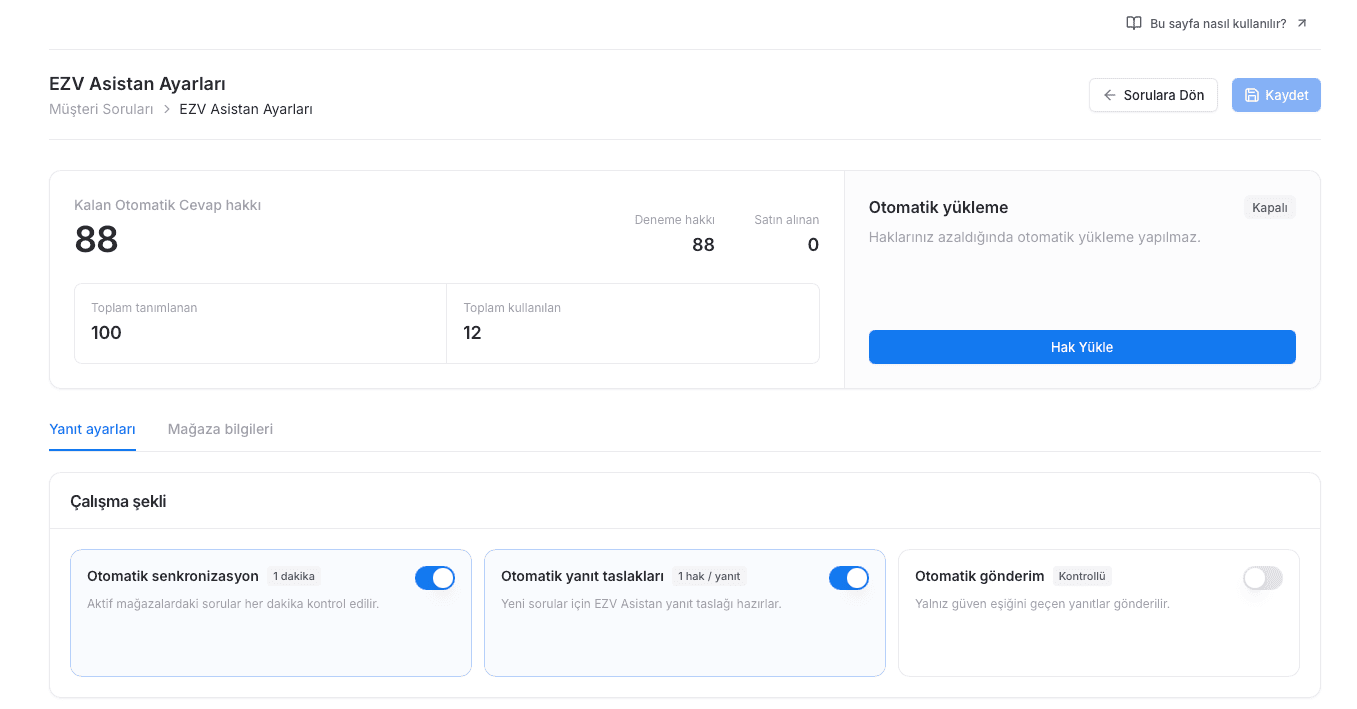This screenshot has width=1357, height=709.
Task: Turn off Otomatik yanıt taslakları switch
Action: [x=849, y=578]
